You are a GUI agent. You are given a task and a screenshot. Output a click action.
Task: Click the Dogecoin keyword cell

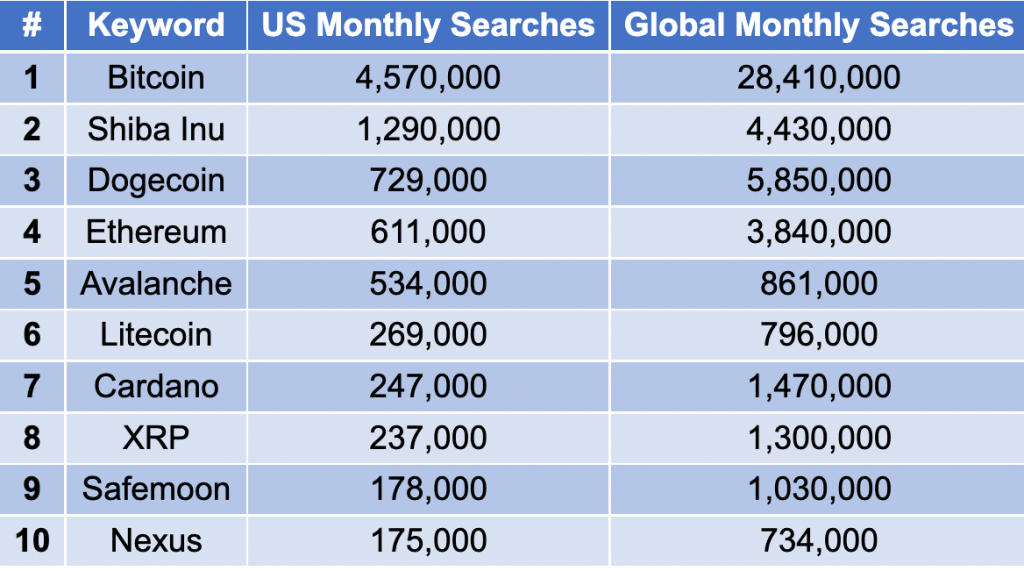point(156,180)
